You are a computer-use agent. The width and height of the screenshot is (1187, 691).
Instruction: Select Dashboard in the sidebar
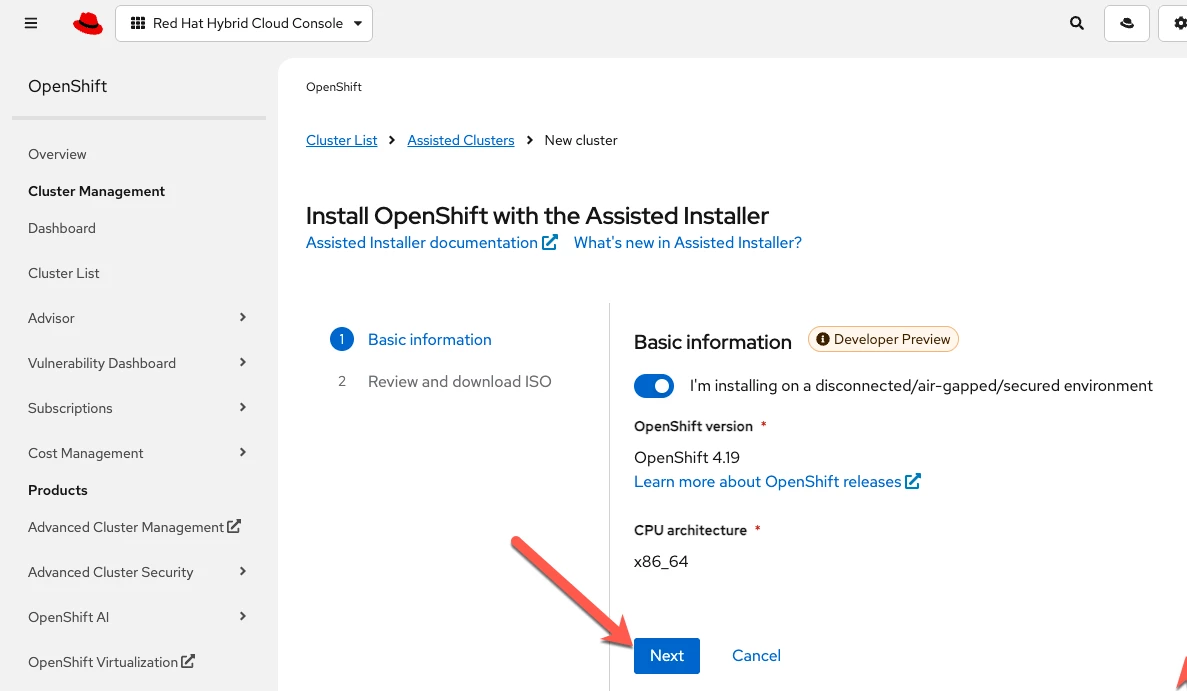62,229
